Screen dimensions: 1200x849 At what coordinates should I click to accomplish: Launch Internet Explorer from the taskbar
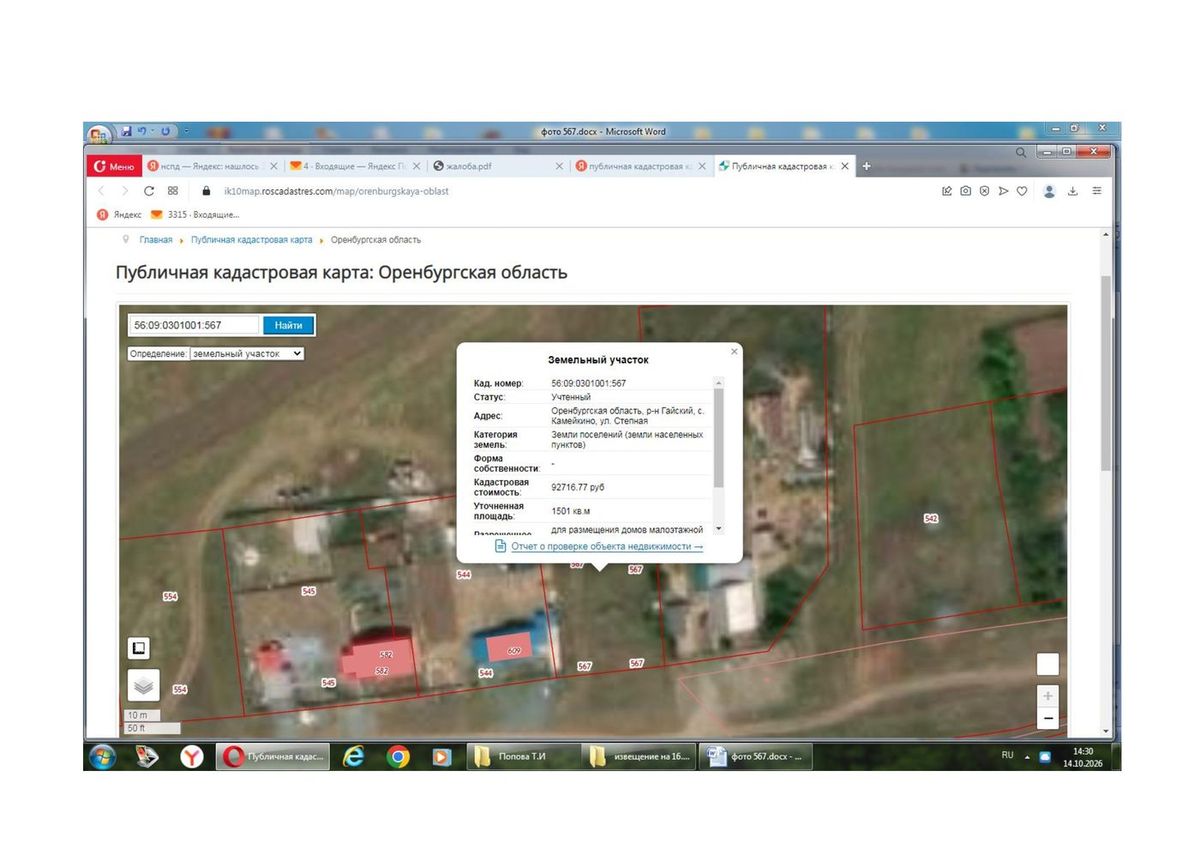(353, 757)
